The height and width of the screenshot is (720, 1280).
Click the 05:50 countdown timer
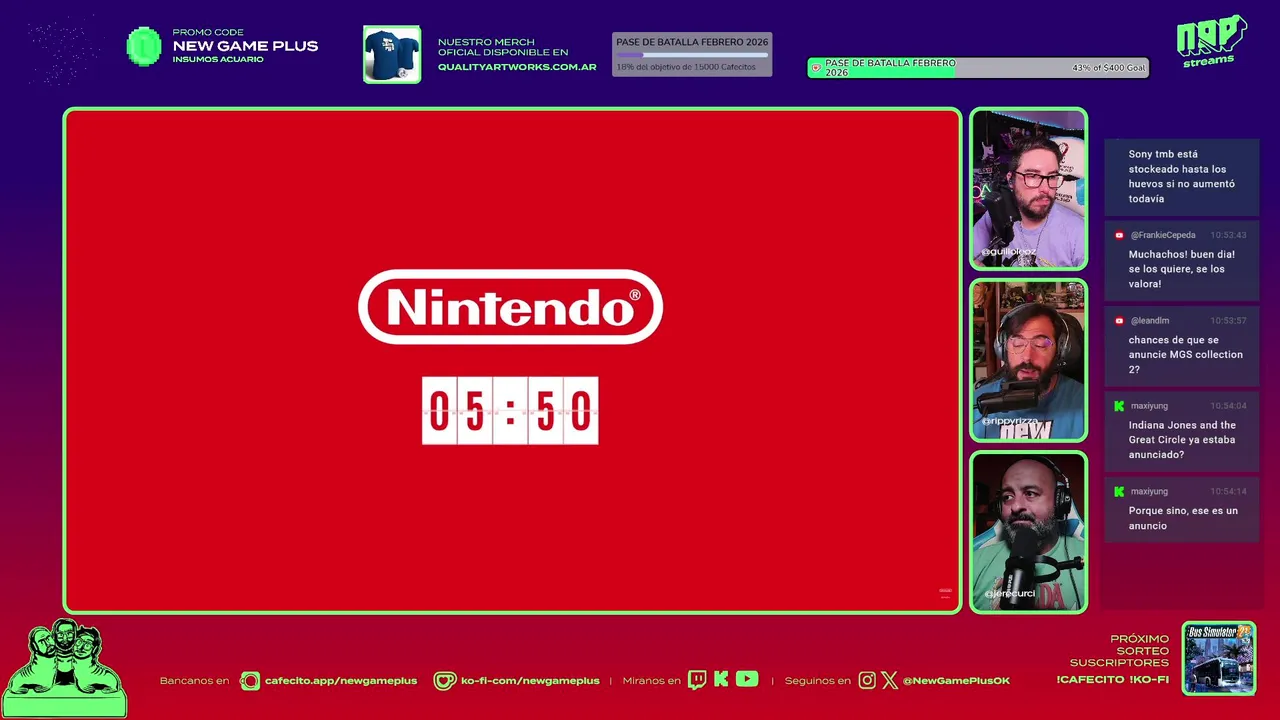click(510, 411)
